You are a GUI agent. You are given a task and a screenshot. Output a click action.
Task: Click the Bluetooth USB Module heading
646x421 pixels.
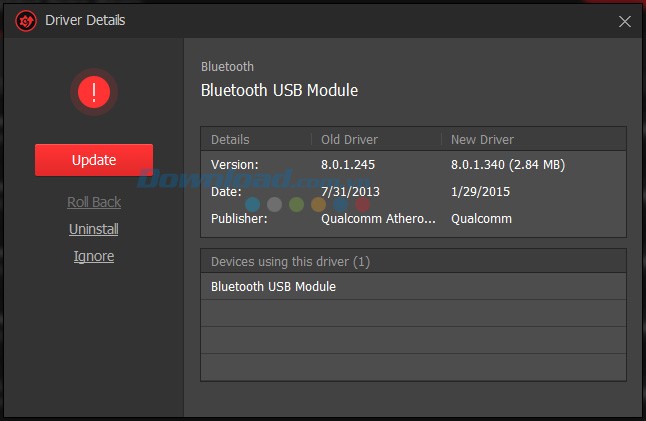(279, 90)
